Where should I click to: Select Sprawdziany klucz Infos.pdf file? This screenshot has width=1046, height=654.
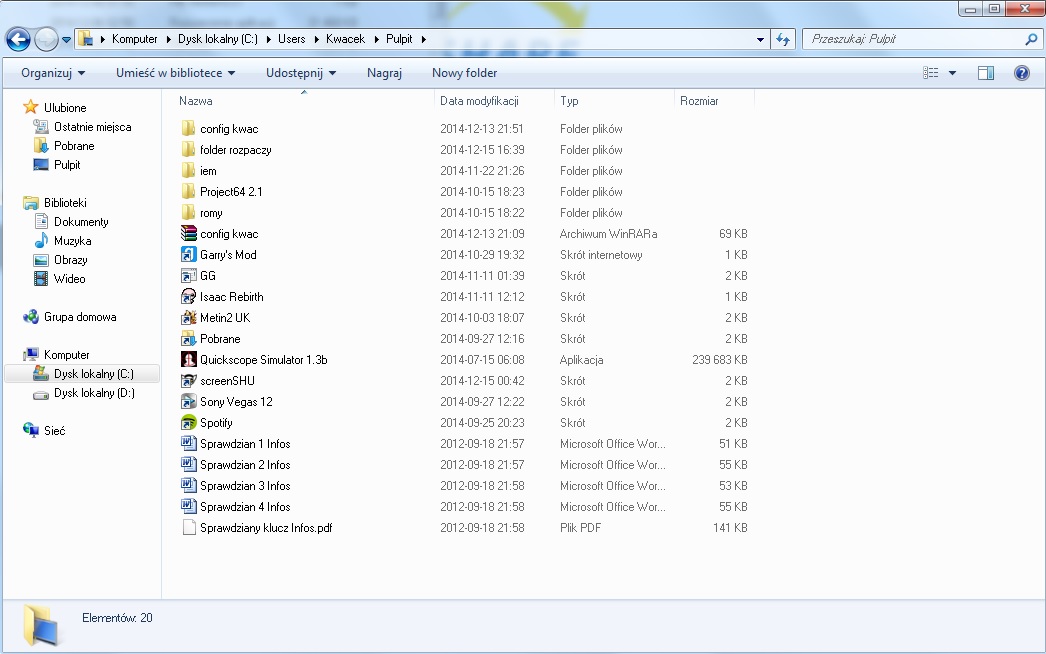pyautogui.click(x=266, y=528)
